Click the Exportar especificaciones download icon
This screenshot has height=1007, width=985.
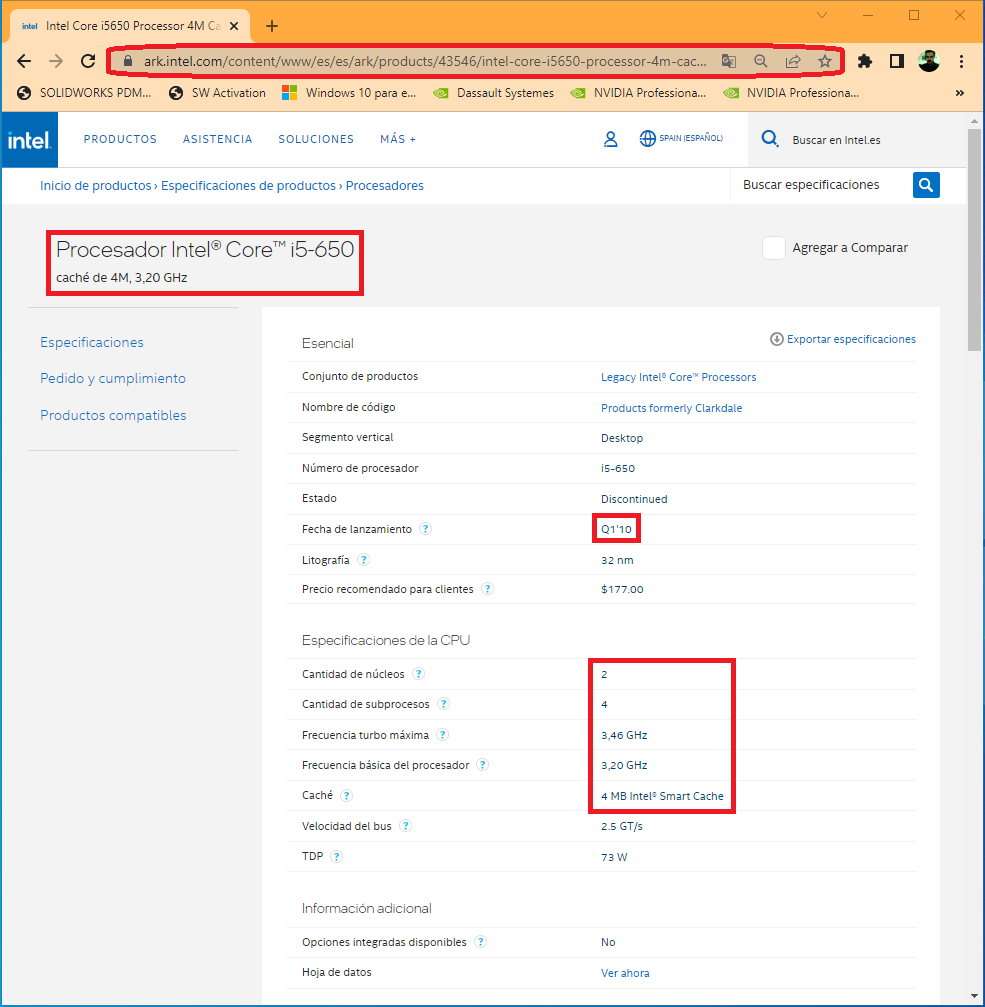[776, 339]
